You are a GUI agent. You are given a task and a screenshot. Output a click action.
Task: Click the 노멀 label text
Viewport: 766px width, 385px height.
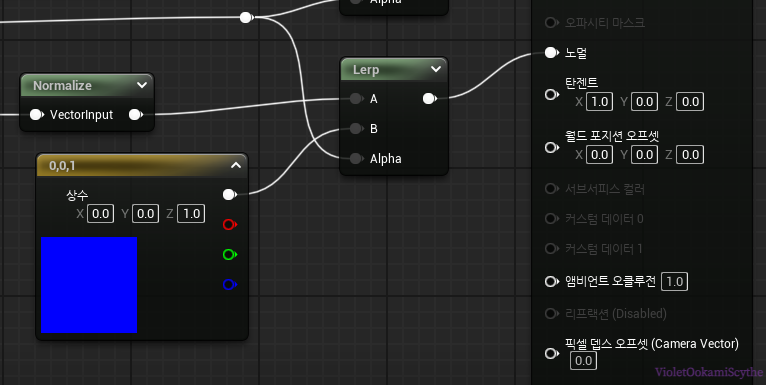tap(575, 53)
